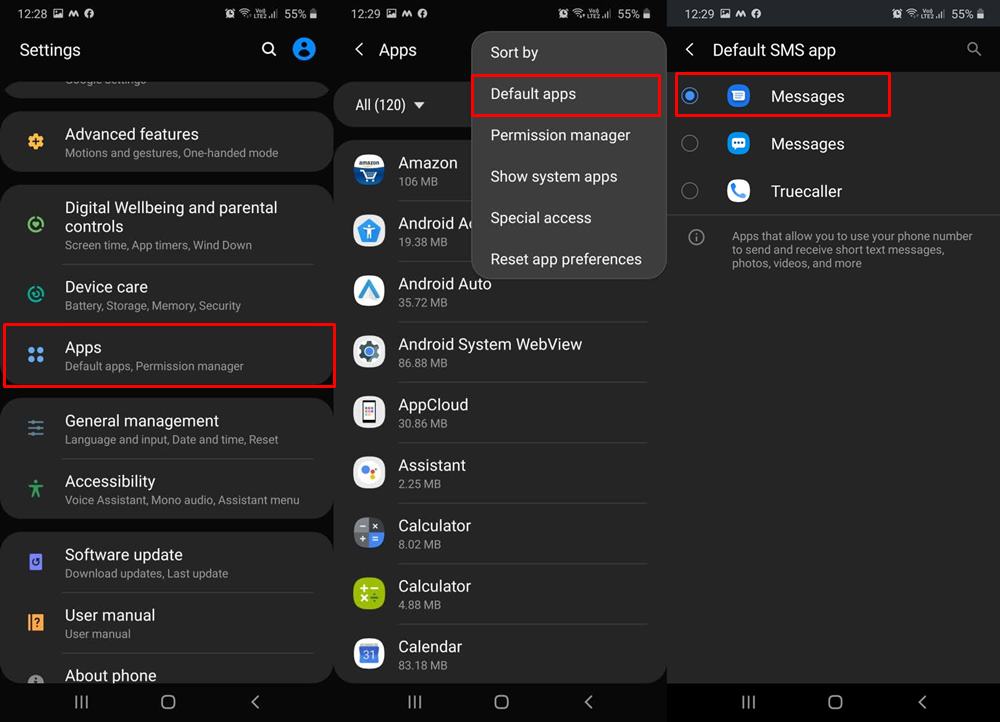Tap the Device care icon
This screenshot has width=1000, height=722.
pyautogui.click(x=36, y=294)
